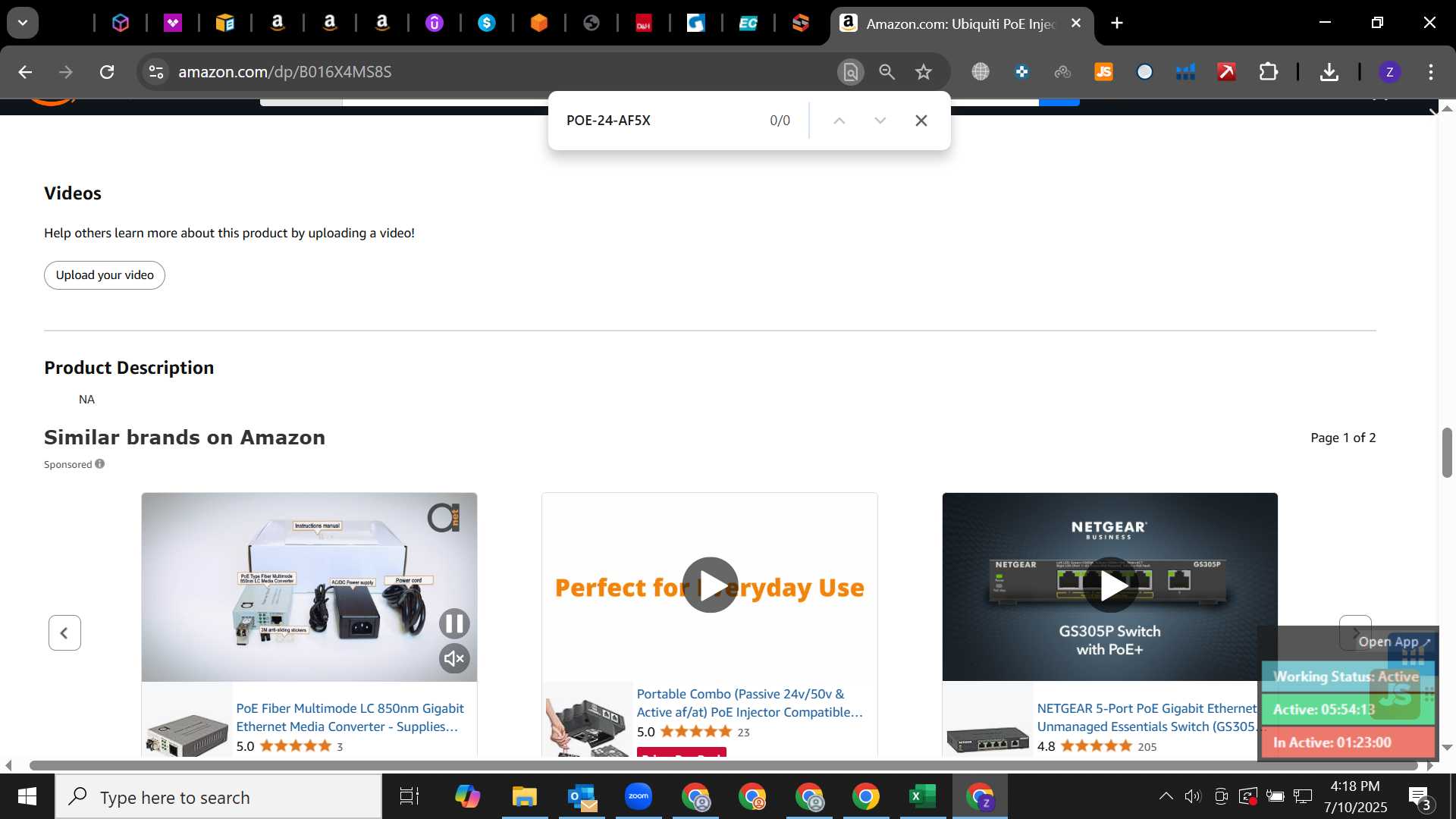Viewport: 1456px width, 819px height.
Task: Open the globe extension icon
Action: tap(981, 72)
